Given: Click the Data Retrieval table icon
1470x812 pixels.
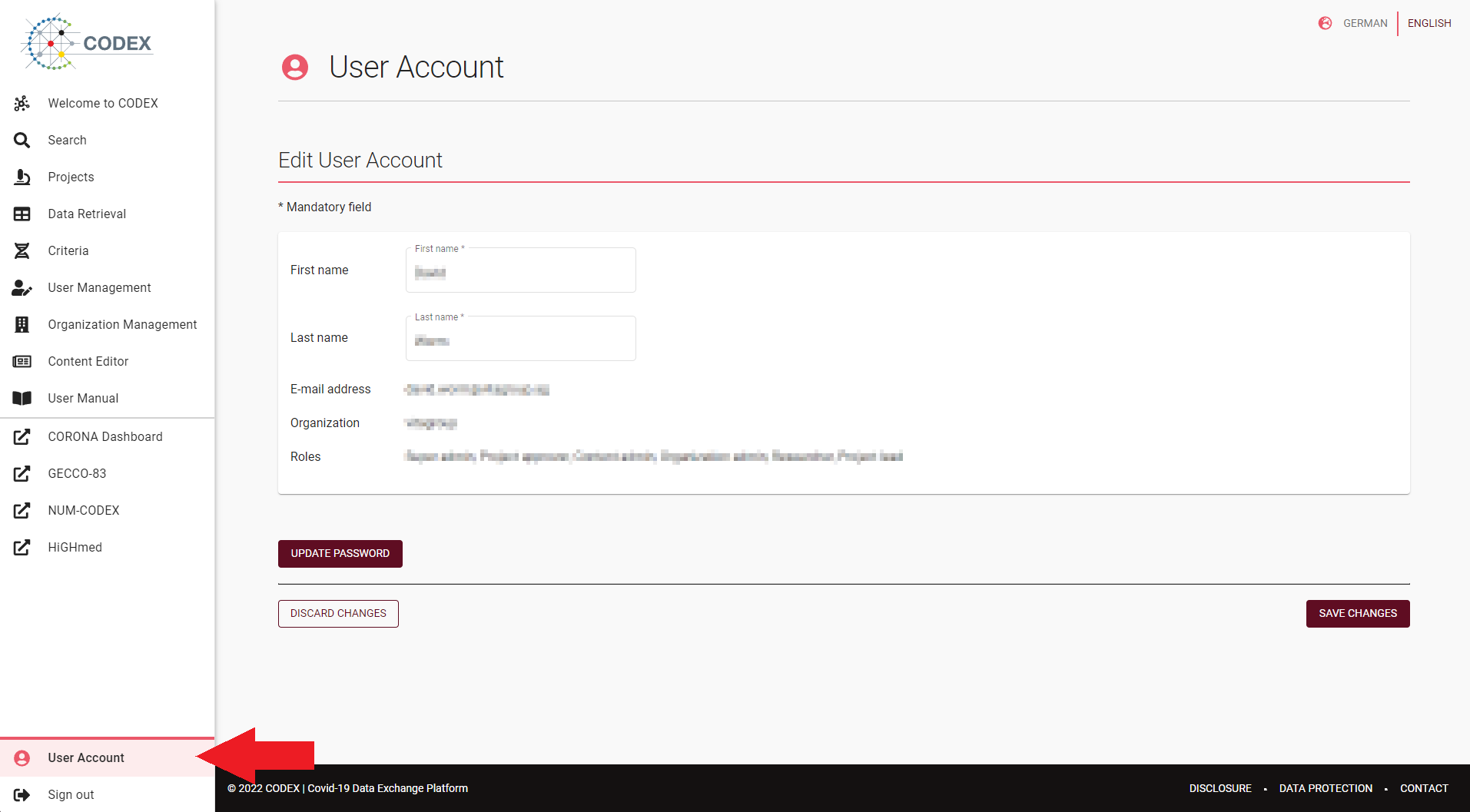Looking at the screenshot, I should 22,214.
